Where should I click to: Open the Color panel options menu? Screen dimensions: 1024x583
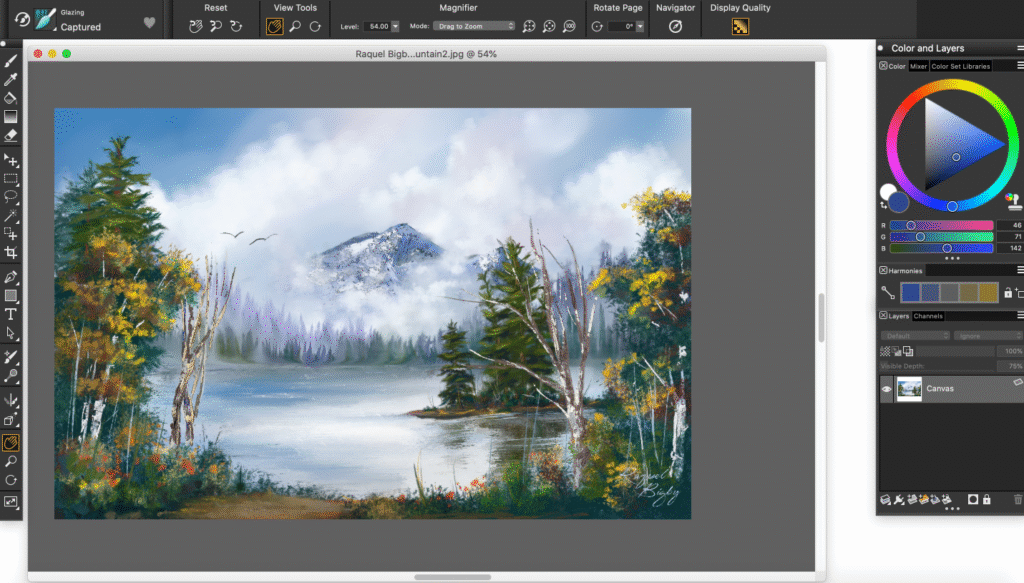click(1019, 66)
